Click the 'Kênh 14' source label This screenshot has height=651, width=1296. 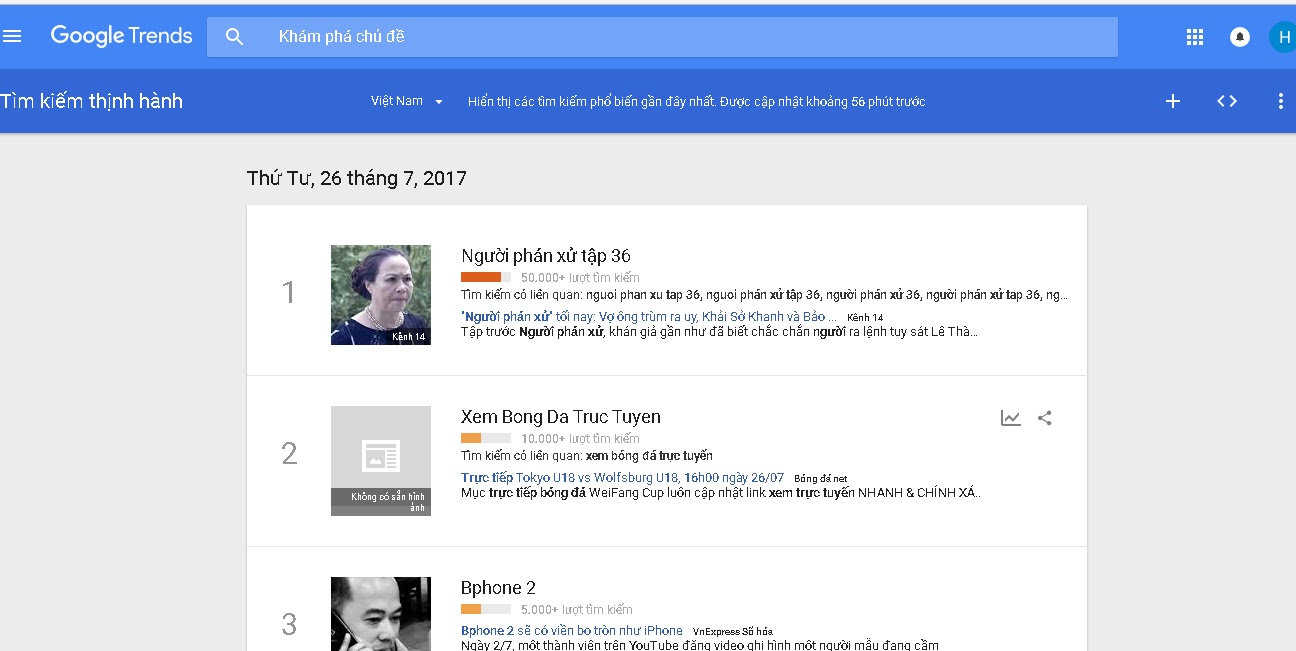pos(865,318)
